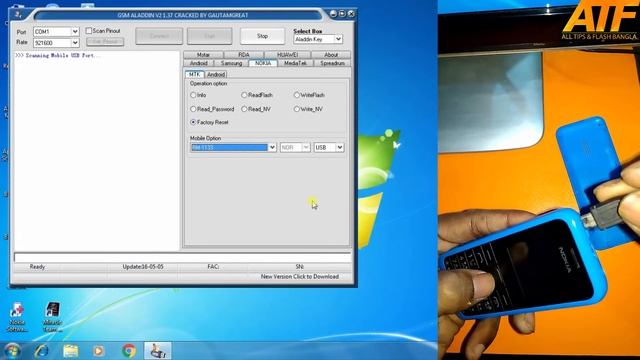This screenshot has width=640, height=360.
Task: Open the USB connection dropdown
Action: (329, 147)
